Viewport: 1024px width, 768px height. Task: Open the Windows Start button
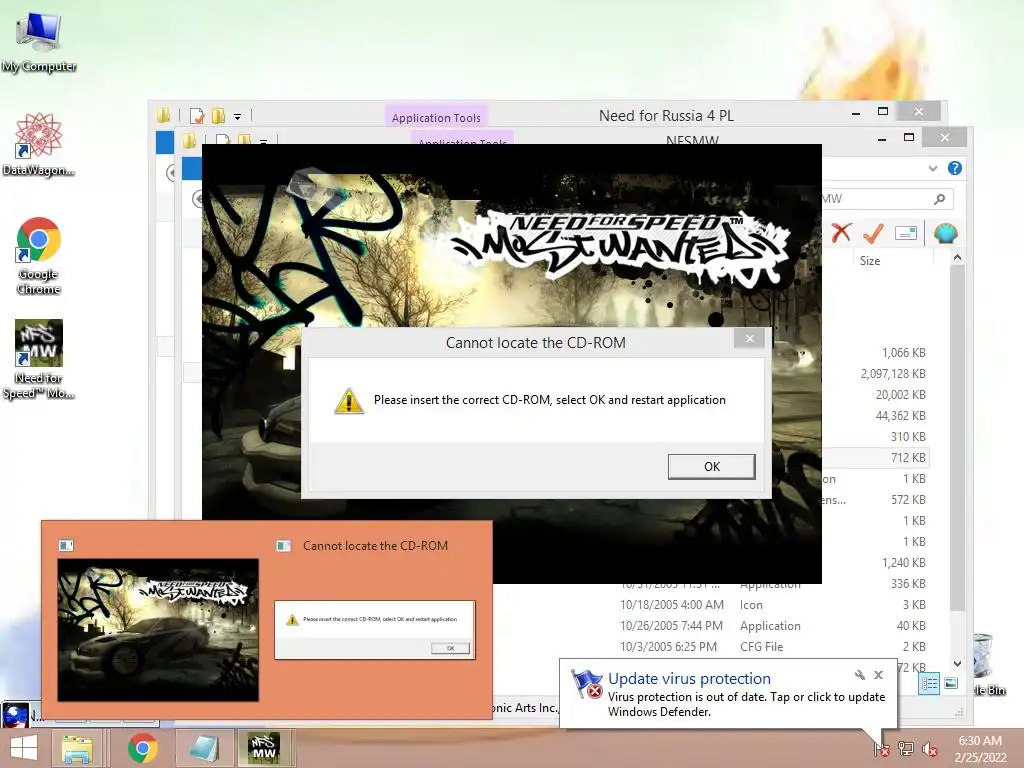coord(24,748)
